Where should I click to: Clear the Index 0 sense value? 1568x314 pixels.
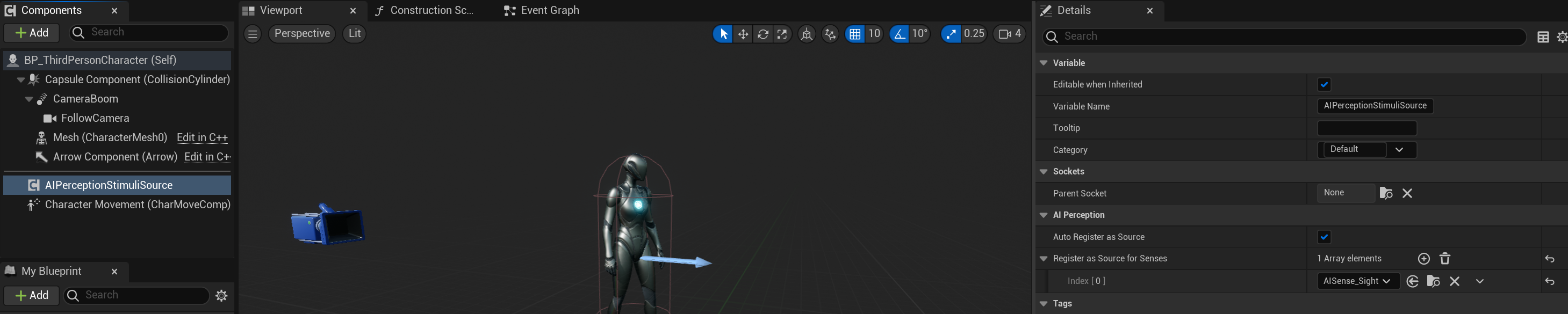pyautogui.click(x=1455, y=281)
